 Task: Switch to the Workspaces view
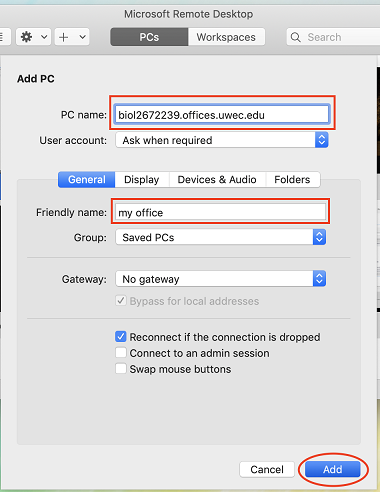[x=226, y=37]
